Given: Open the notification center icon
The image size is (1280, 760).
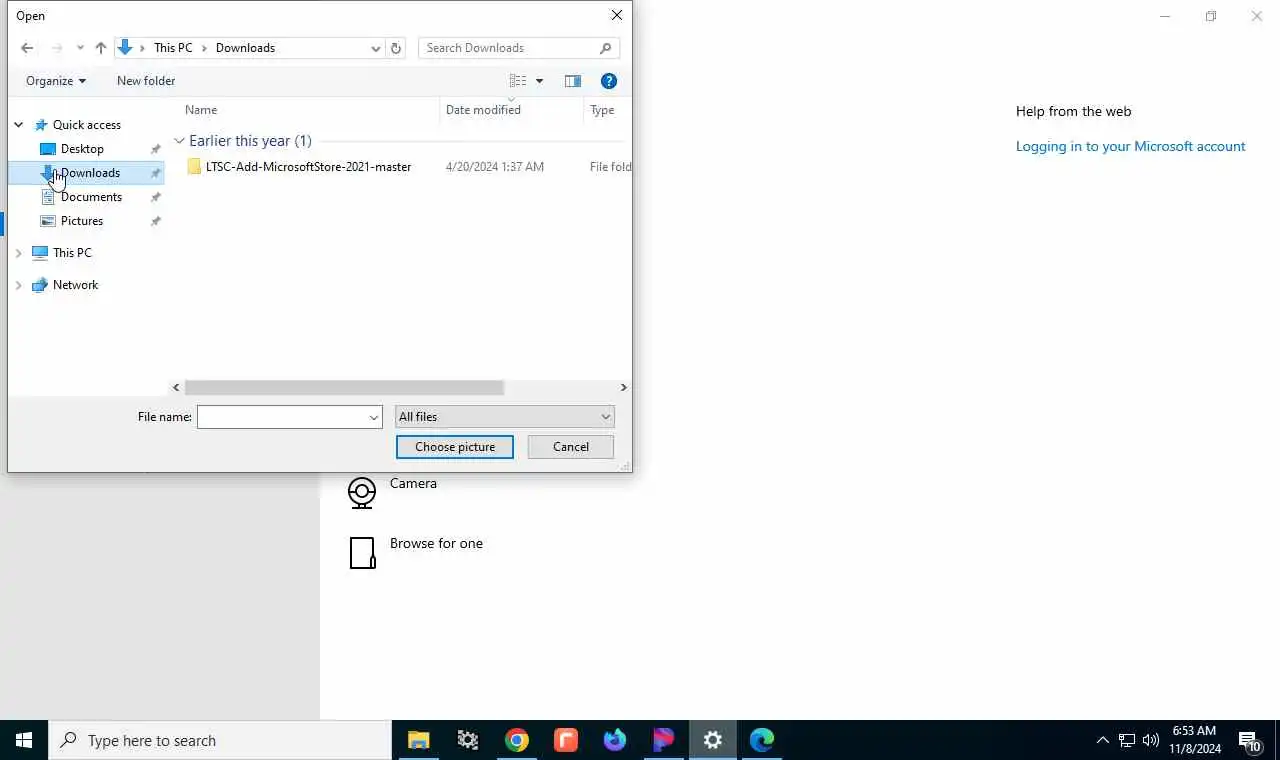Looking at the screenshot, I should pyautogui.click(x=1250, y=741).
